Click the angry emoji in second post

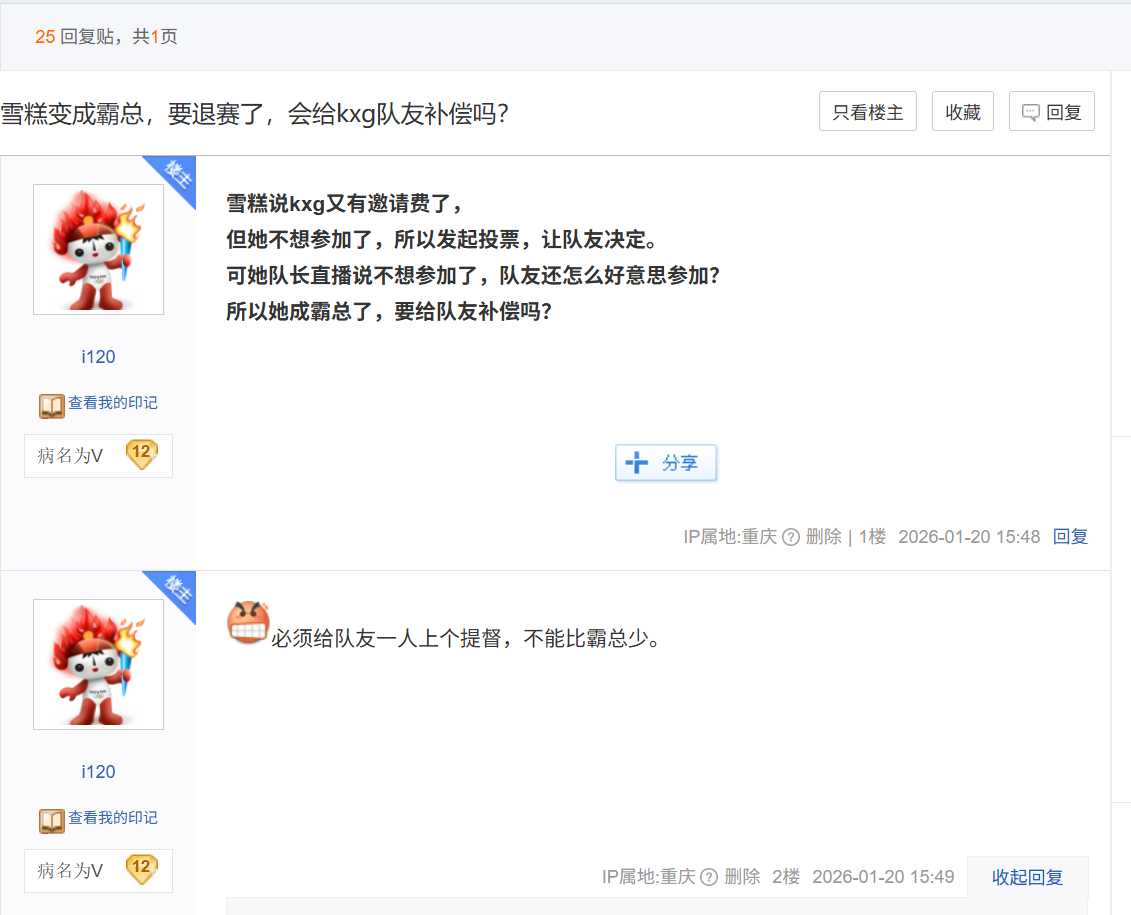click(248, 623)
